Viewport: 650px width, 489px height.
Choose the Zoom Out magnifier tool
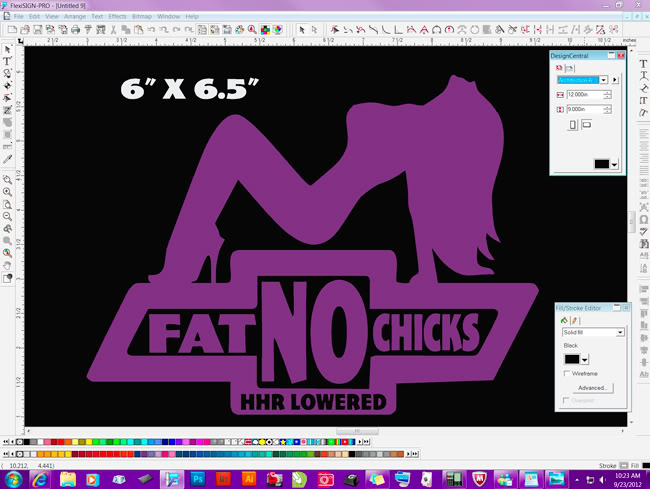[x=7, y=216]
